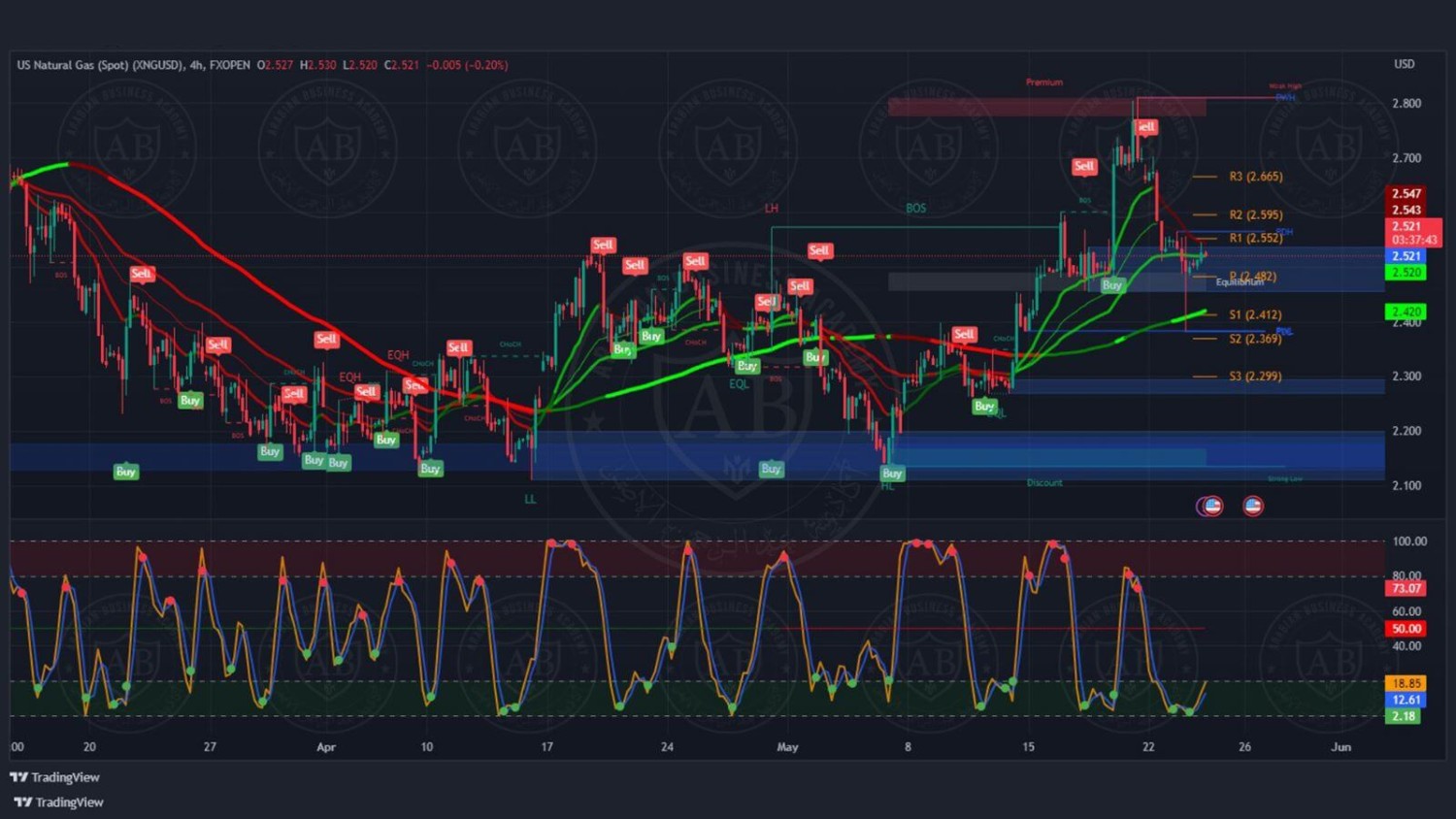Click the 2.100 price axis label
Viewport: 1456px width, 819px height.
click(x=1406, y=485)
